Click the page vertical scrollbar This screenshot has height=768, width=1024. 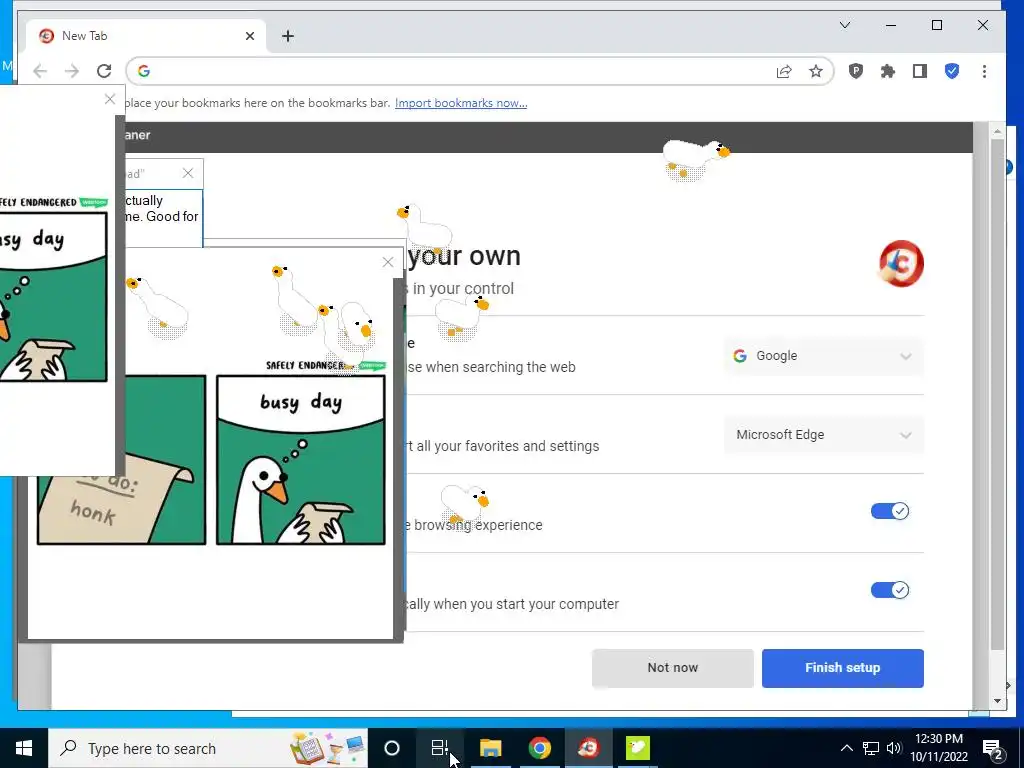click(997, 392)
